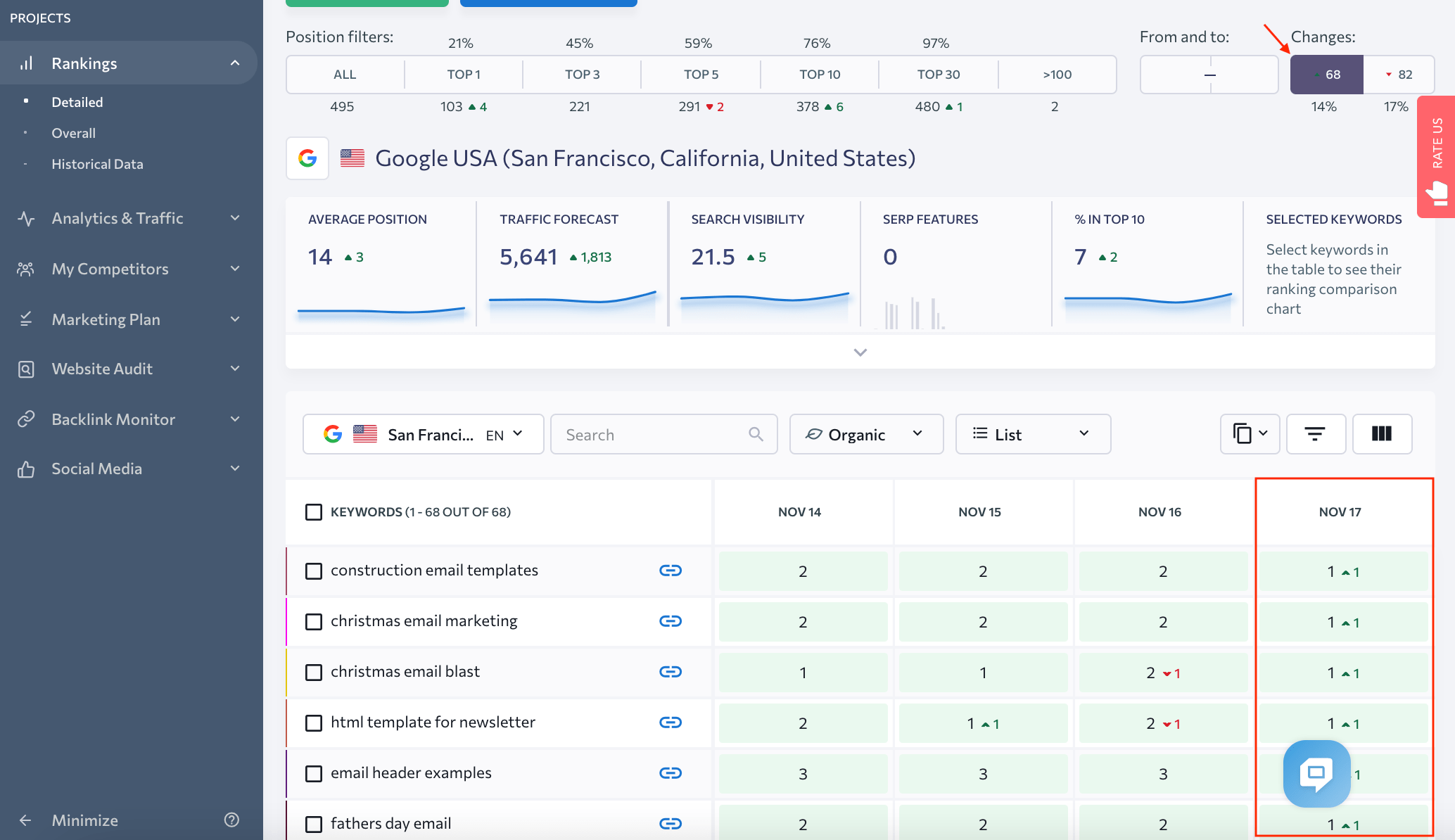Click the Rankings sidebar icon

[26, 62]
